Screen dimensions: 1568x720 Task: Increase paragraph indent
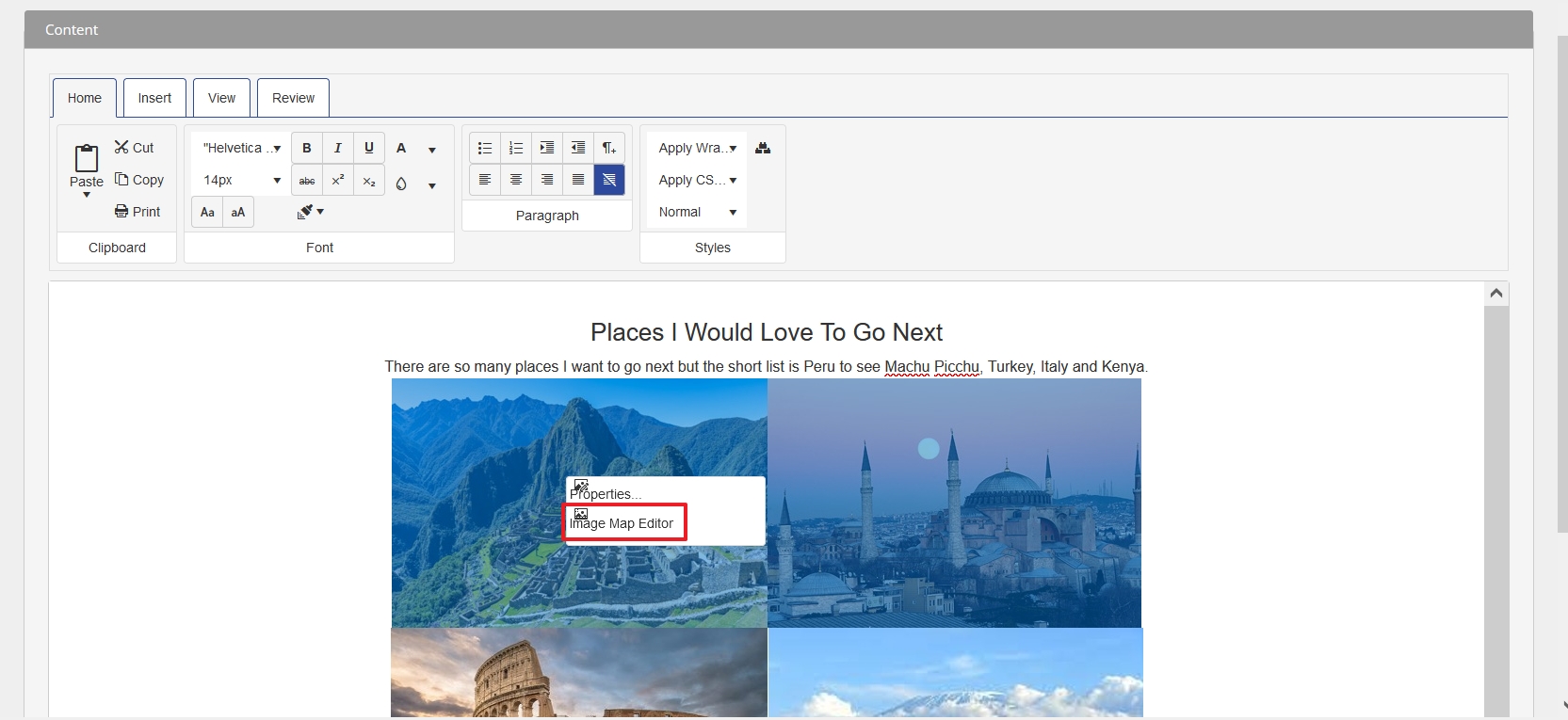click(x=547, y=148)
